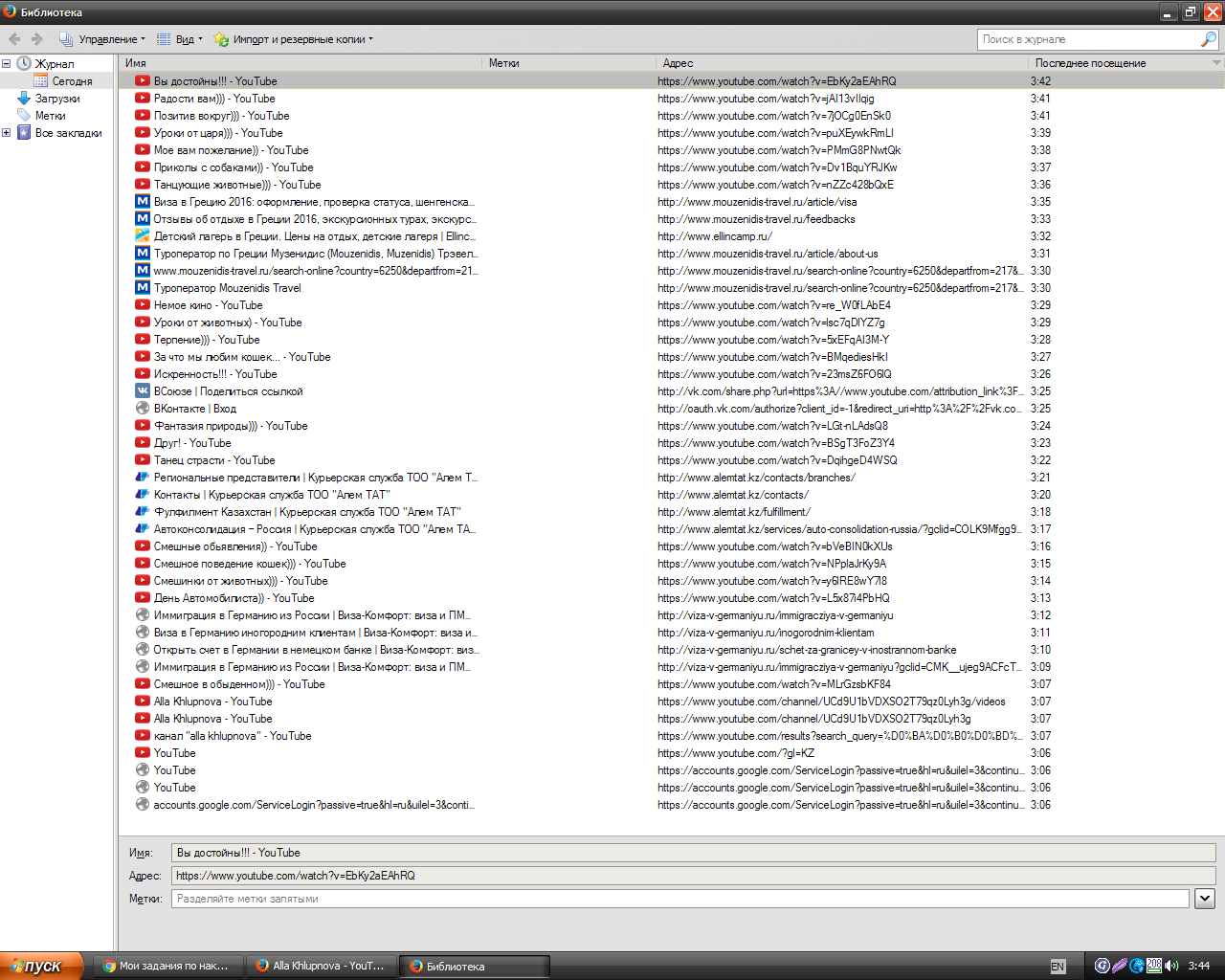Click the blue download arrow icon for Загрузки
This screenshot has height=980, width=1225.
[24, 99]
